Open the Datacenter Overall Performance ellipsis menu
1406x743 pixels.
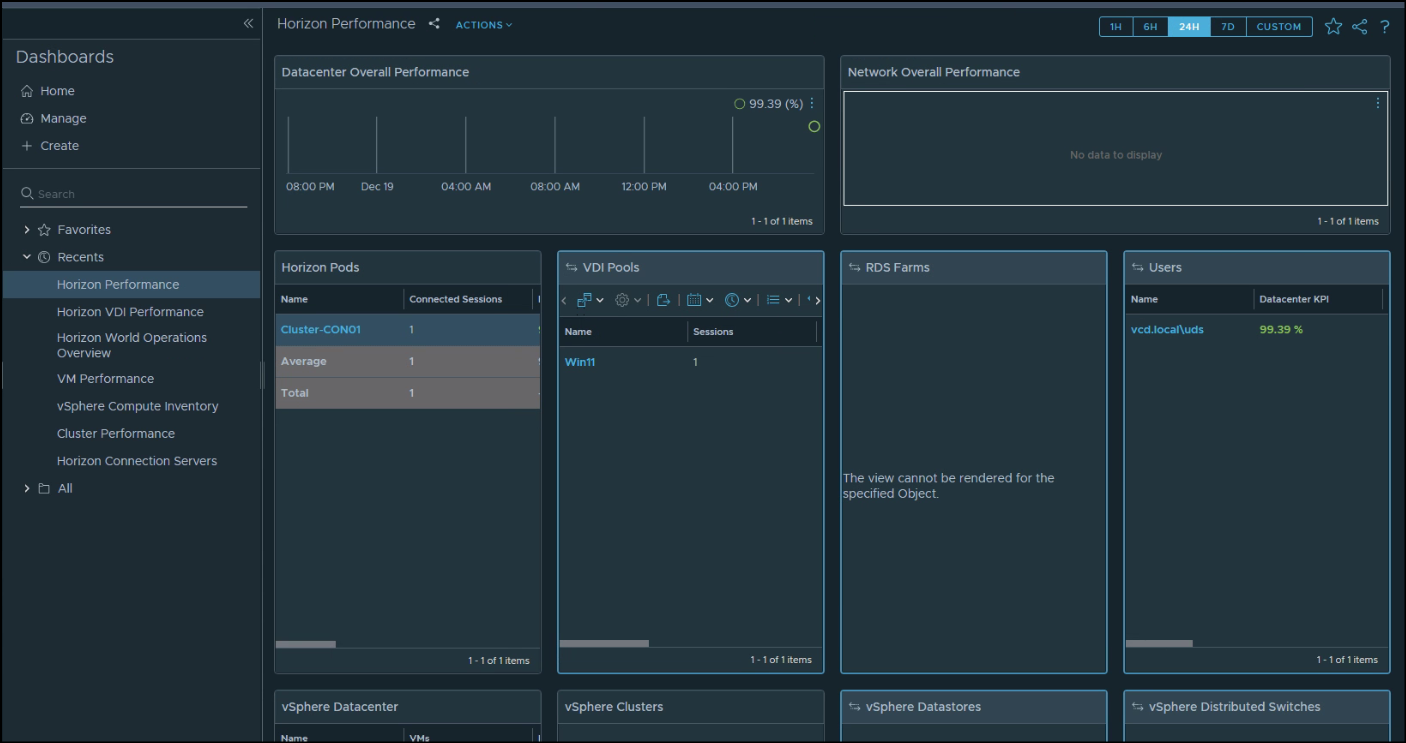(812, 103)
